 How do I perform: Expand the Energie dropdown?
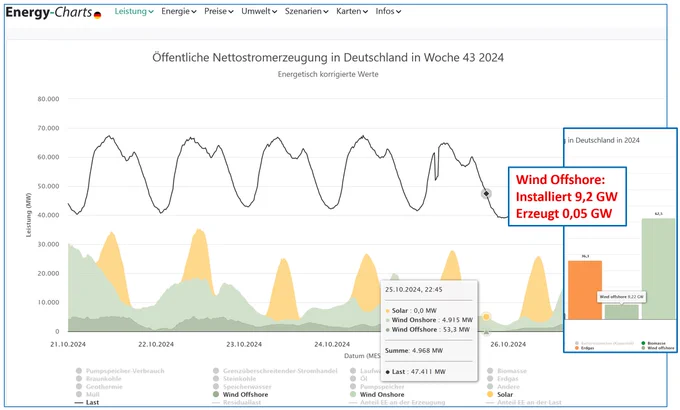pos(179,11)
